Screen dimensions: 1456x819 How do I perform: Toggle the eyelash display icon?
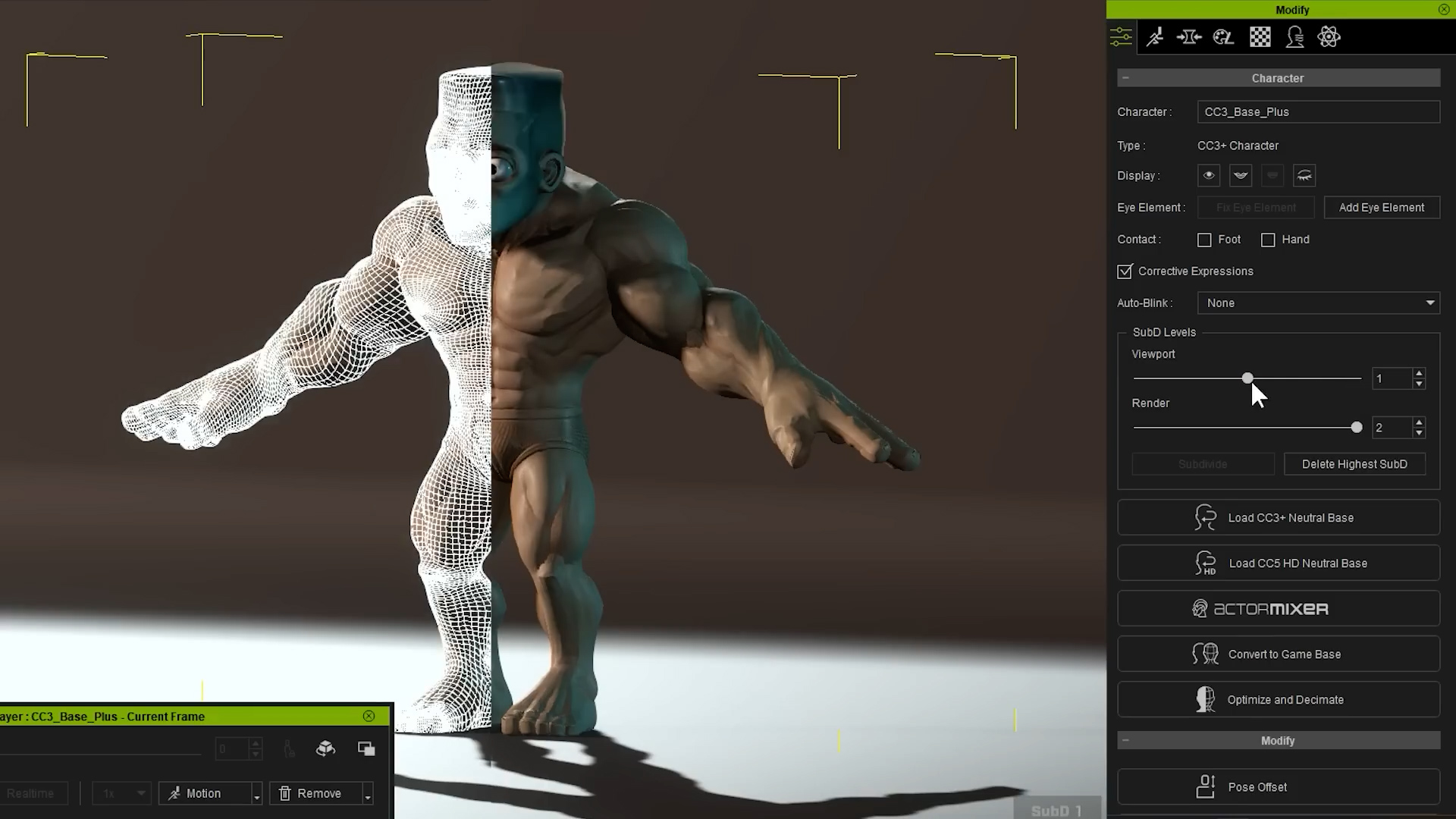point(1304,176)
